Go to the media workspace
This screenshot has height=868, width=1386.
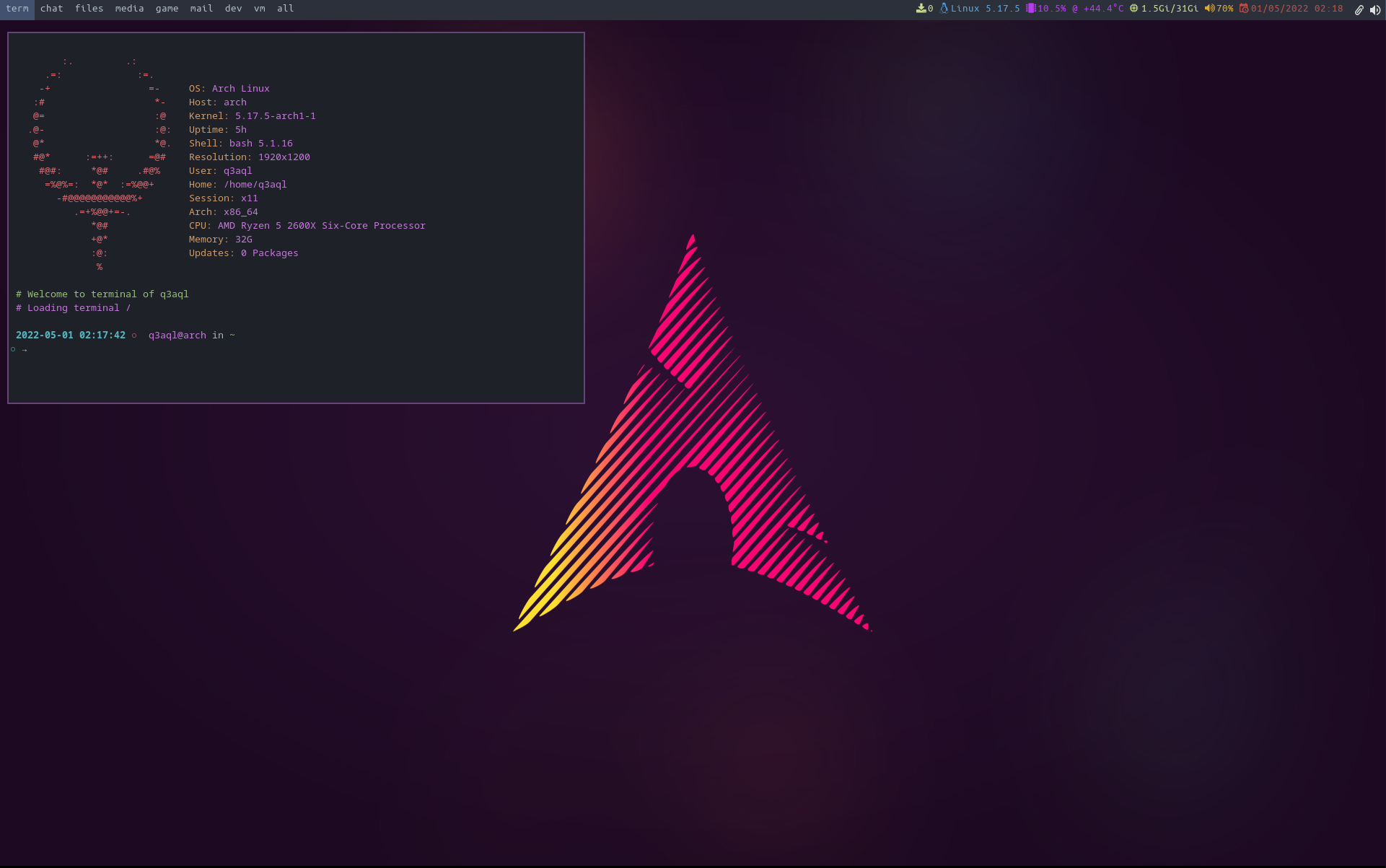click(129, 9)
